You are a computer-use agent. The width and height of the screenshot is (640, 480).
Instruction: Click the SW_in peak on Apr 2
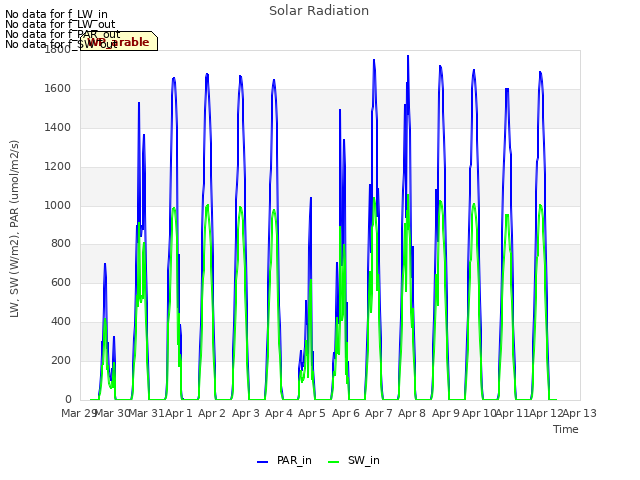pos(208,205)
